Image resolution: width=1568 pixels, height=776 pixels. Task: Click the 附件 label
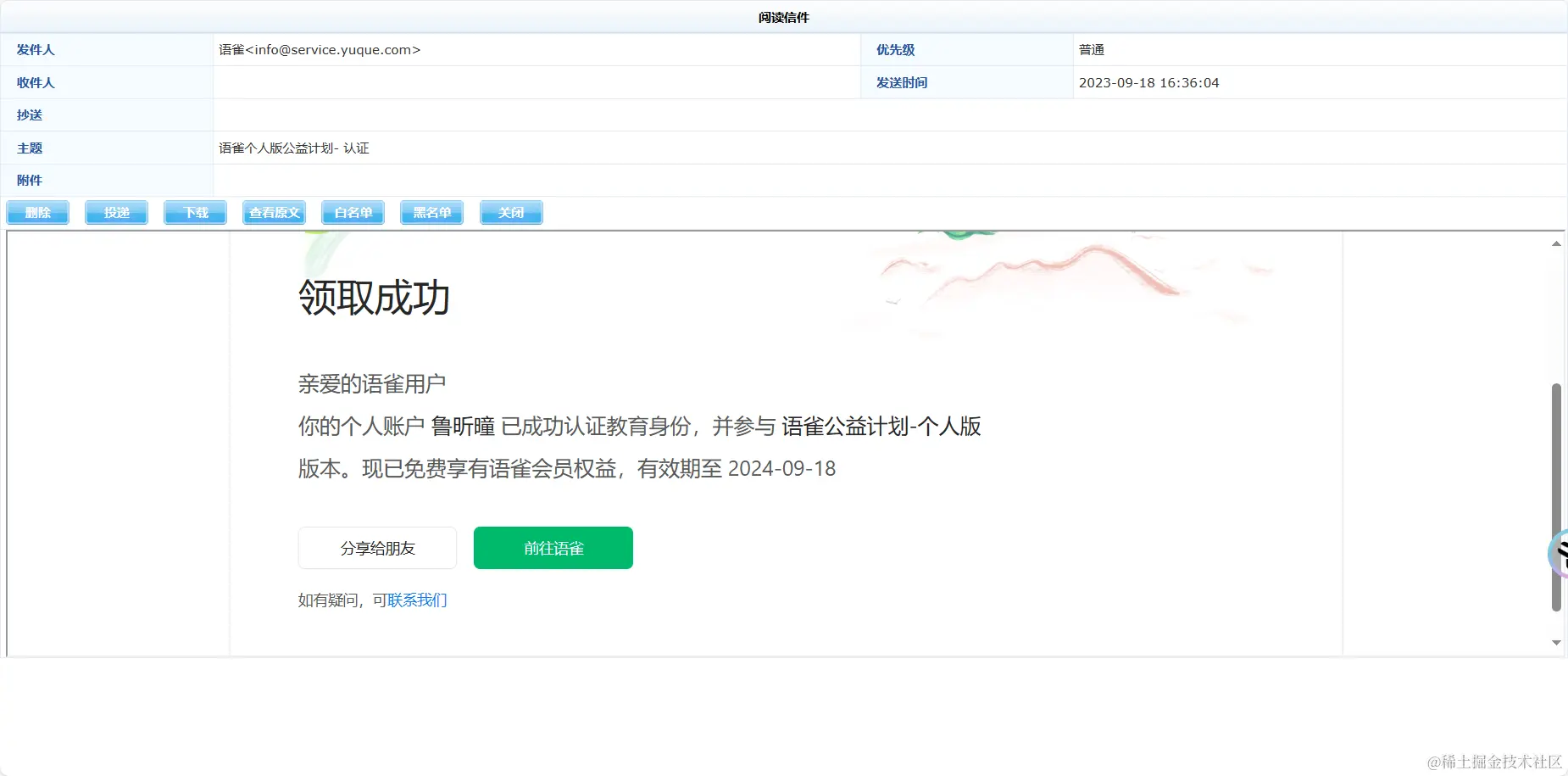(30, 181)
